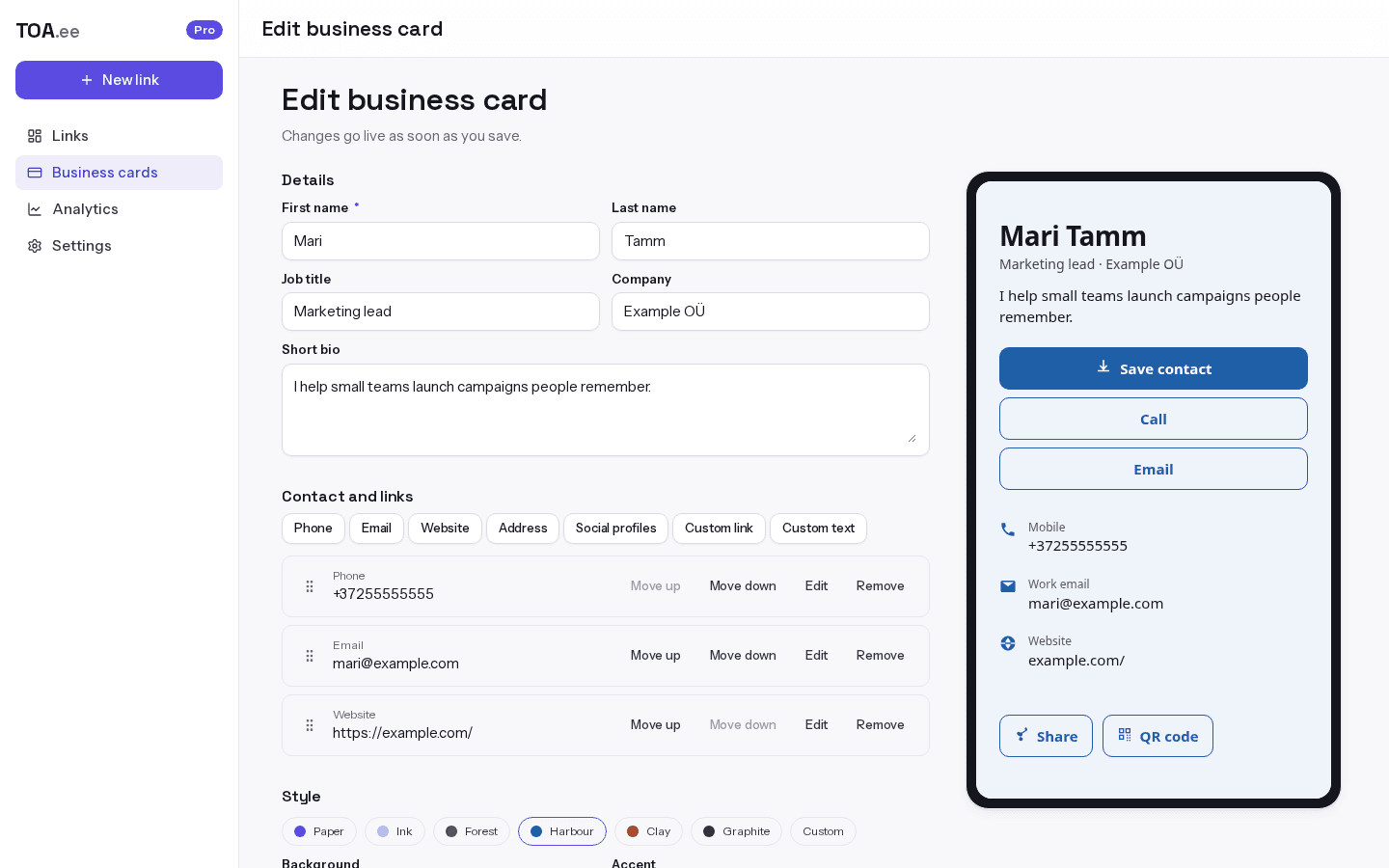Viewport: 1389px width, 868px height.
Task: Grab the drag handle on Phone row
Action: (310, 586)
